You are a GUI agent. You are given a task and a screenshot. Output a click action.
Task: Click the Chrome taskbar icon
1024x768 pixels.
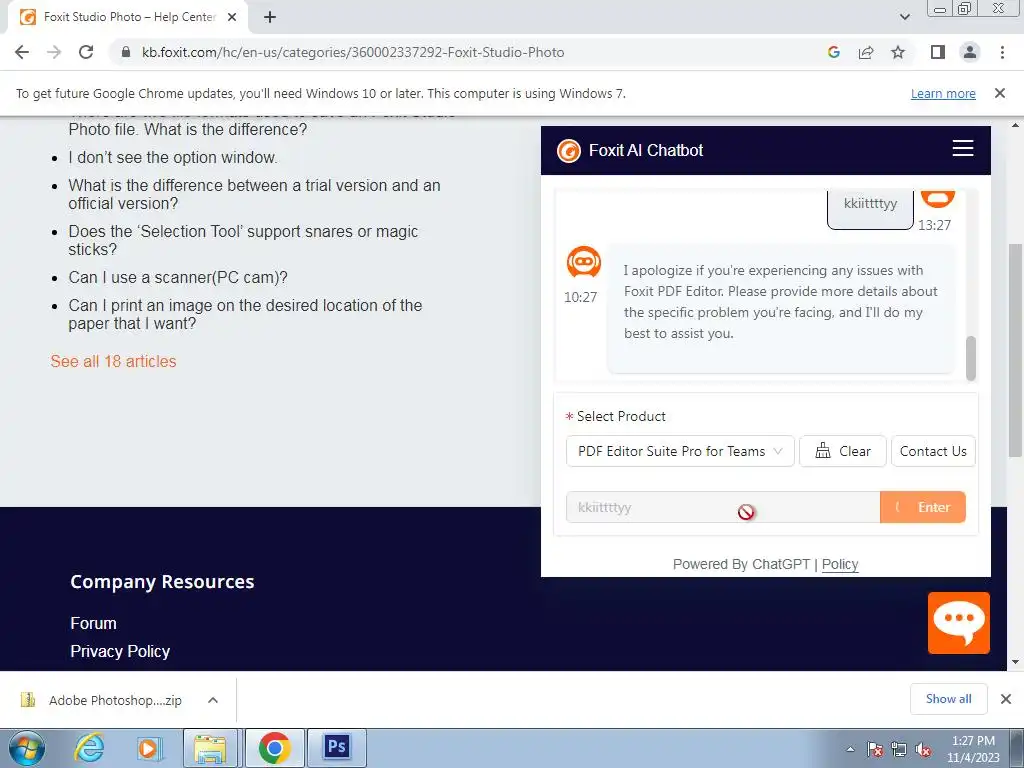[274, 748]
